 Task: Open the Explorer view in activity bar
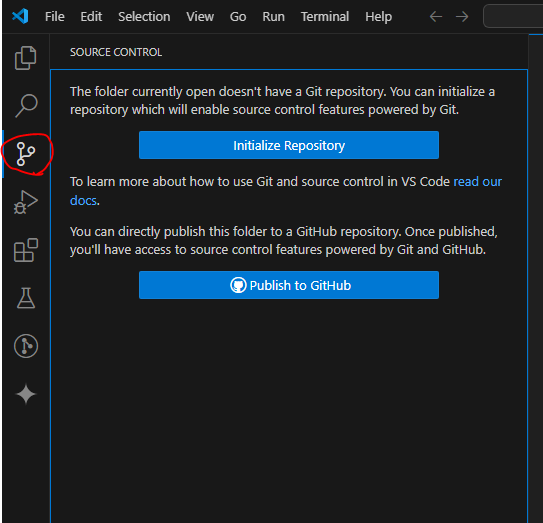tap(26, 58)
